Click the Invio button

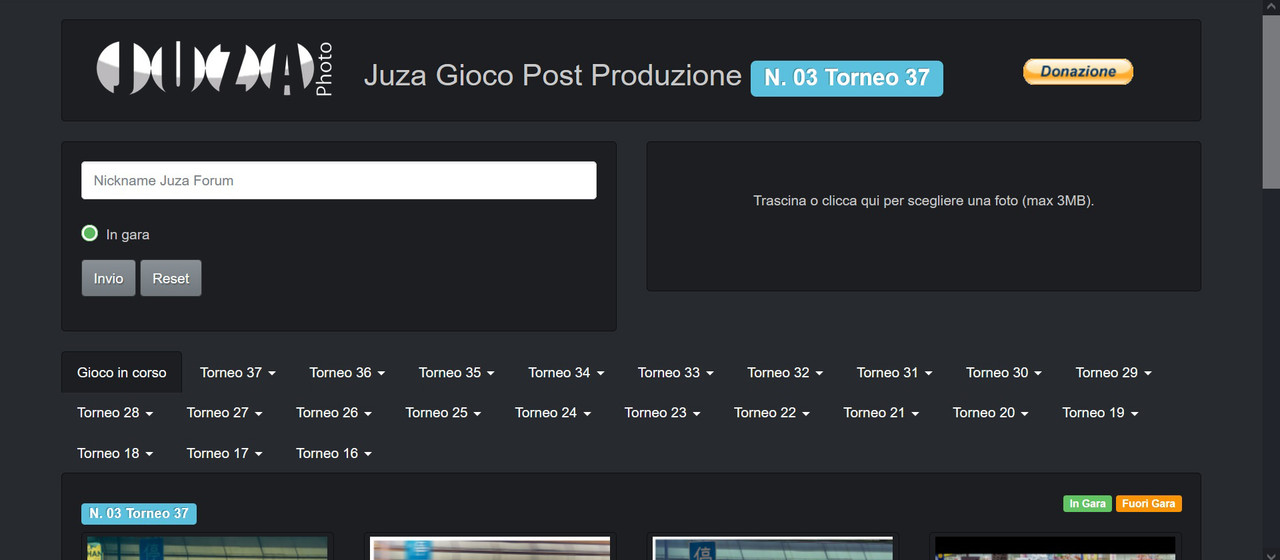pos(108,278)
